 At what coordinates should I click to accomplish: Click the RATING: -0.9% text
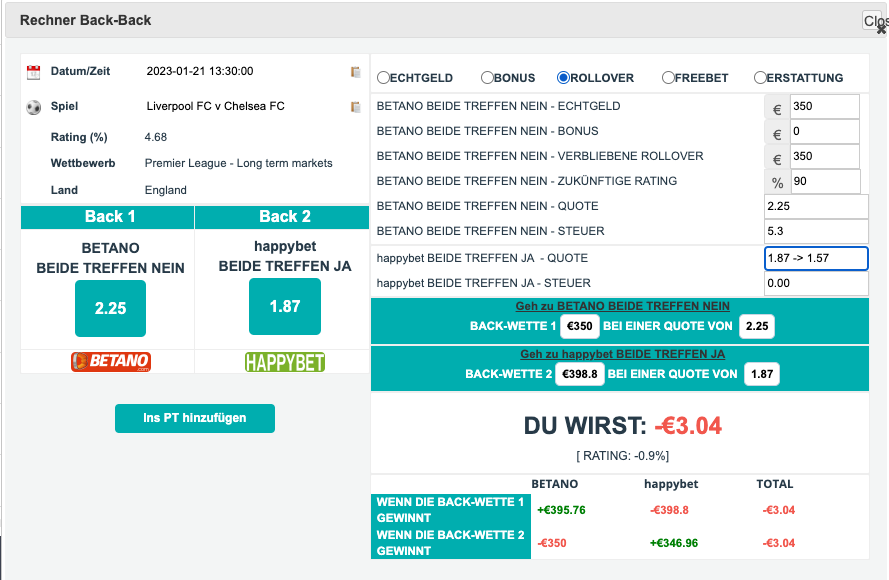click(x=623, y=456)
